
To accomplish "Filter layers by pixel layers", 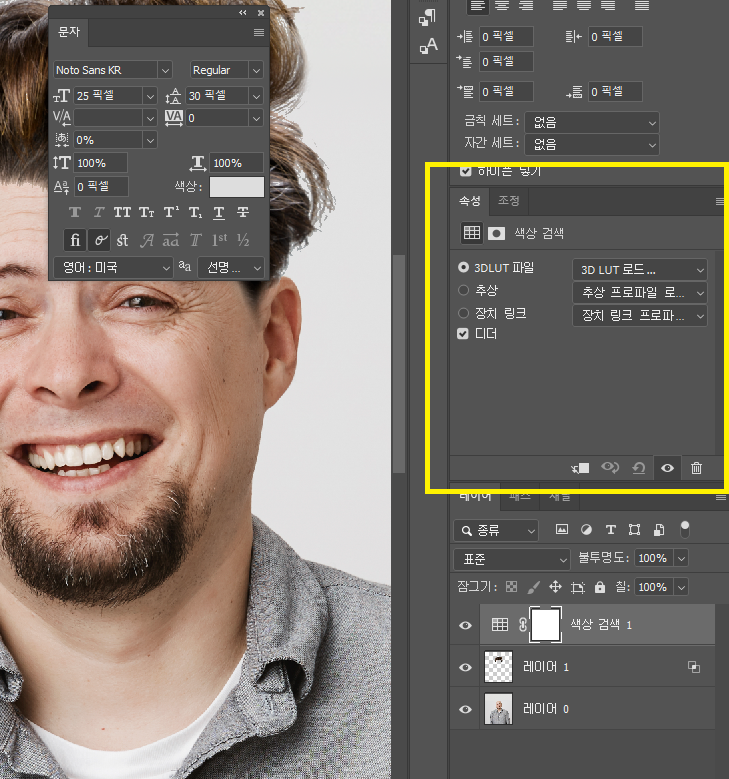I will (x=562, y=530).
